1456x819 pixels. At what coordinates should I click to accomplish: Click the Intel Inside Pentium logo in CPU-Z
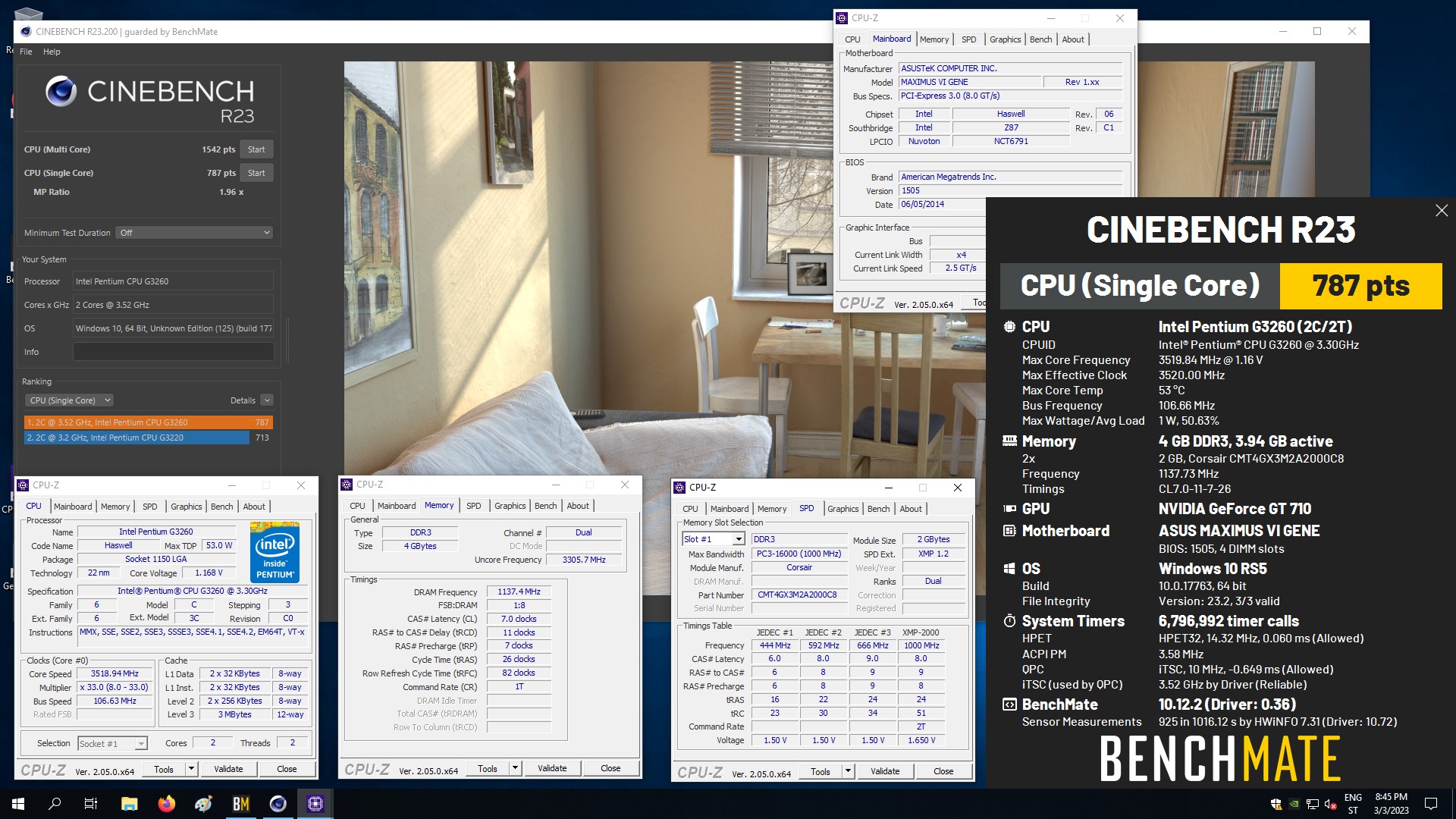click(275, 552)
